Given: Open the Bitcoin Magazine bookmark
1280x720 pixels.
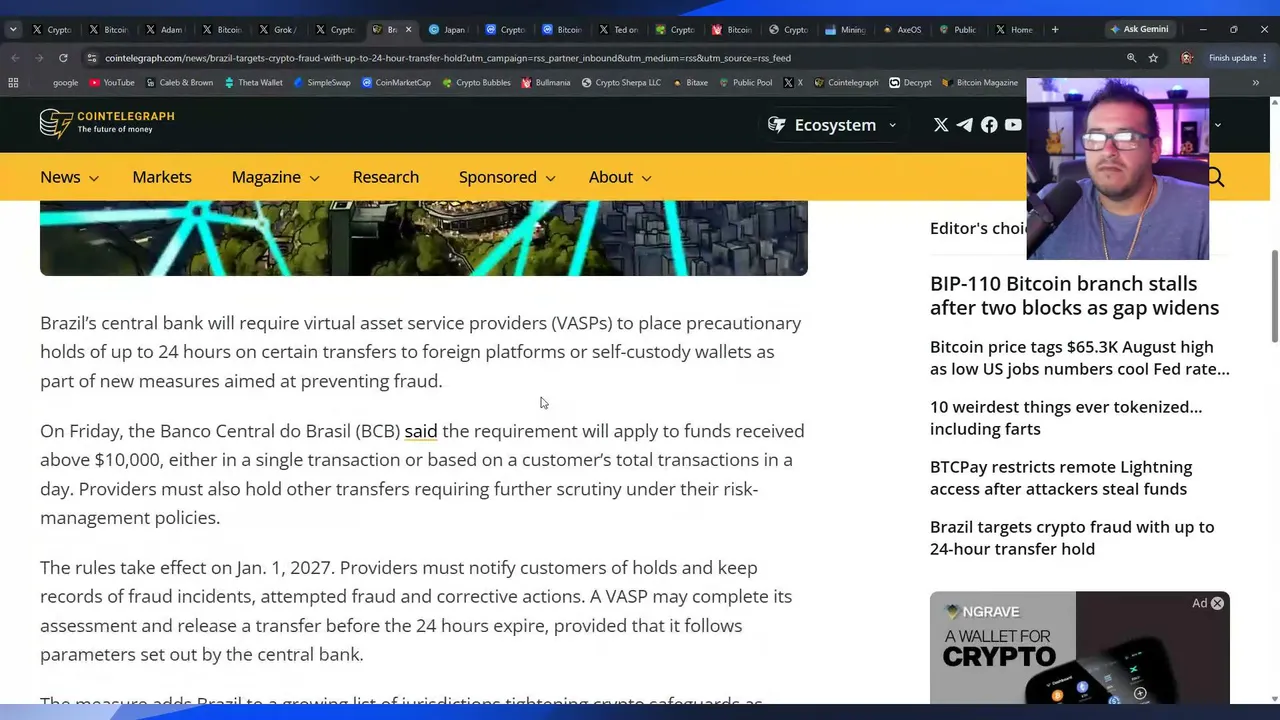Looking at the screenshot, I should pyautogui.click(x=980, y=83).
